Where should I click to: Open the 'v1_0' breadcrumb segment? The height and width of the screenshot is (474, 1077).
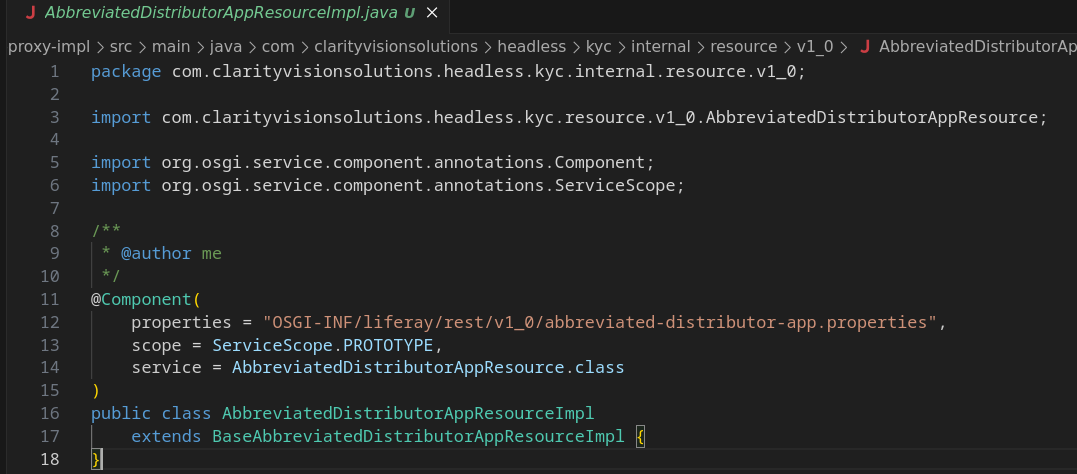815,47
